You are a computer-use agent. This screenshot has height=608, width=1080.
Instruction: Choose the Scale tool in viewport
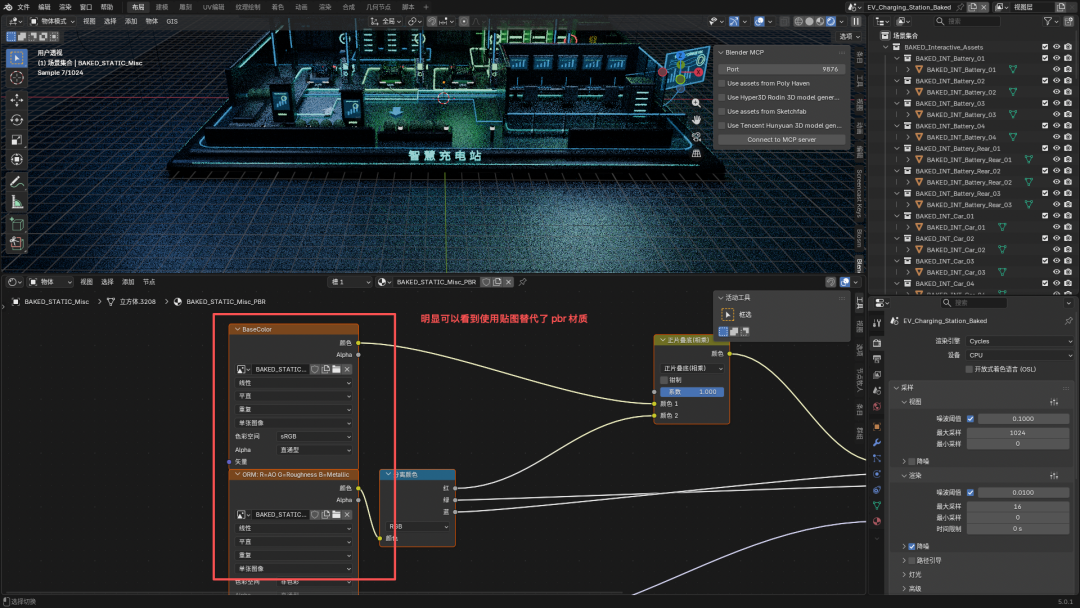point(17,140)
